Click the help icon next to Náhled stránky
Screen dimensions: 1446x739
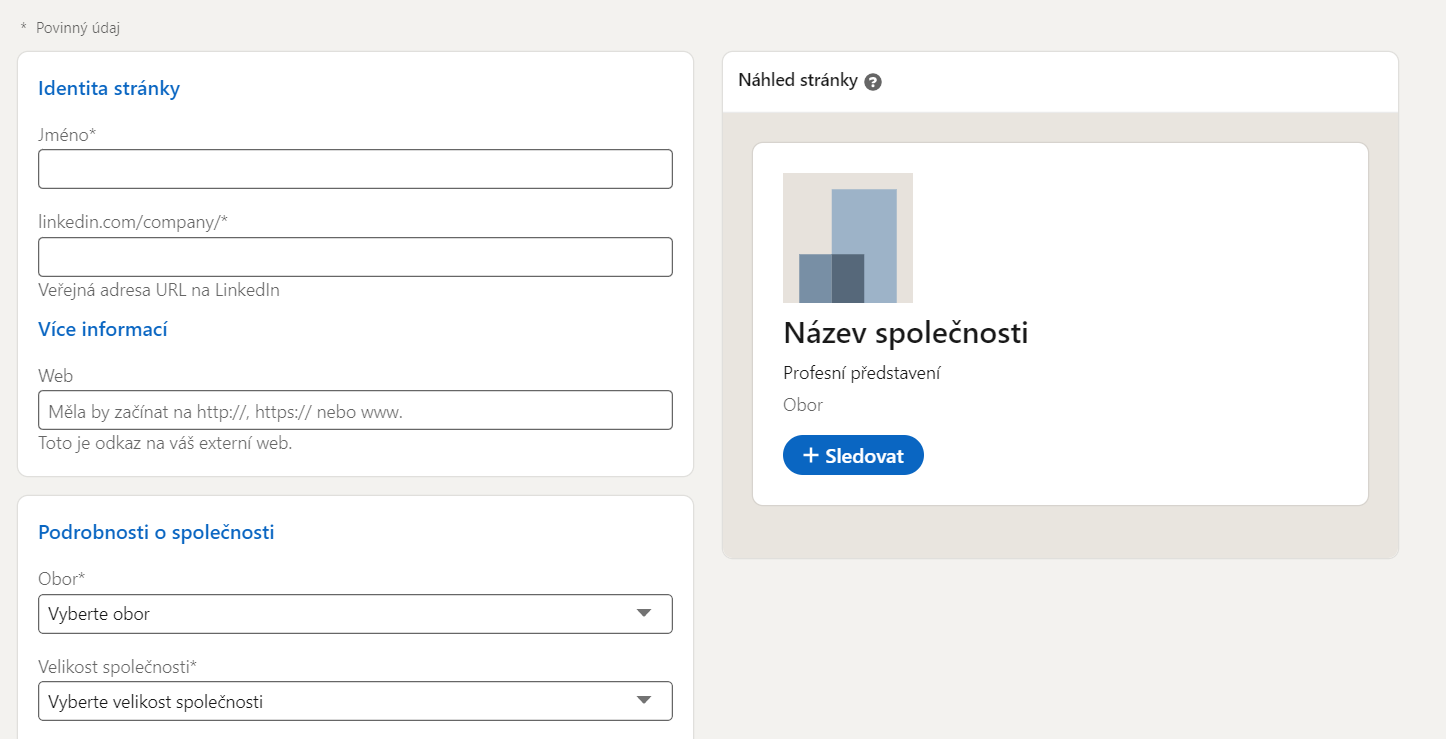873,82
